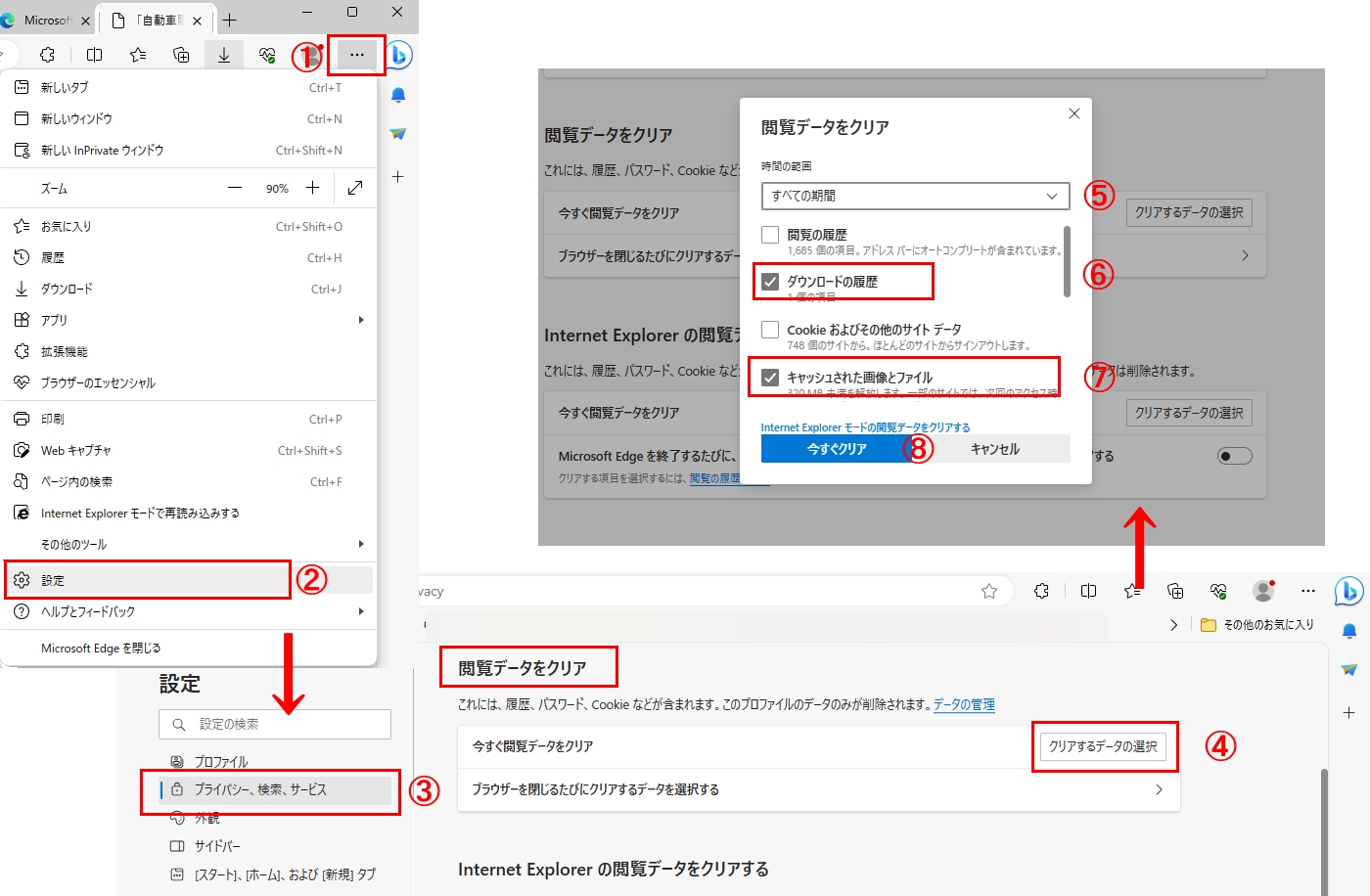Click bell icon in lower window sidebar
The width and height of the screenshot is (1370, 896).
click(x=1349, y=631)
